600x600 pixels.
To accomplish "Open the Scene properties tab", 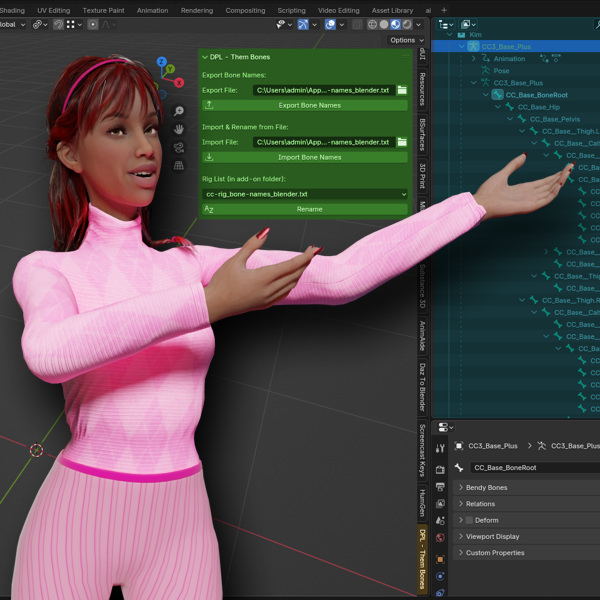I will pos(440,520).
